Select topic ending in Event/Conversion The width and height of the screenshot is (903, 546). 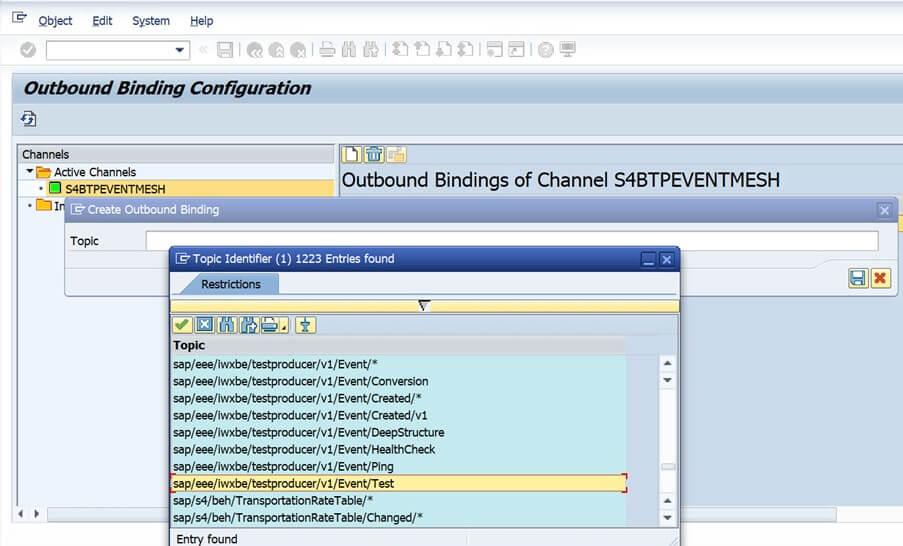coord(398,381)
